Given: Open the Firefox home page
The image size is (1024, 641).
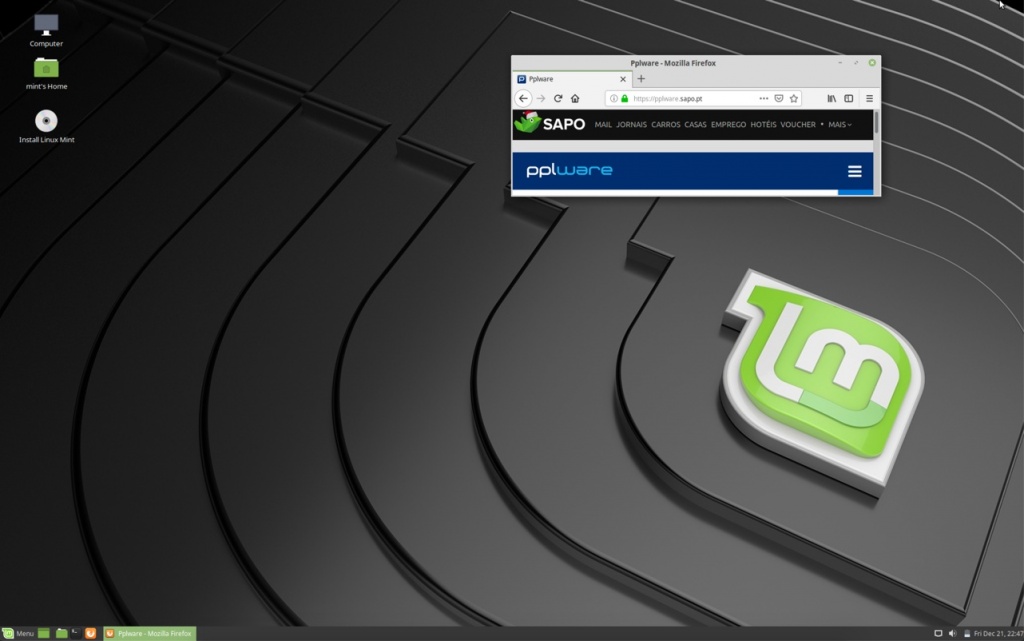Looking at the screenshot, I should point(575,98).
